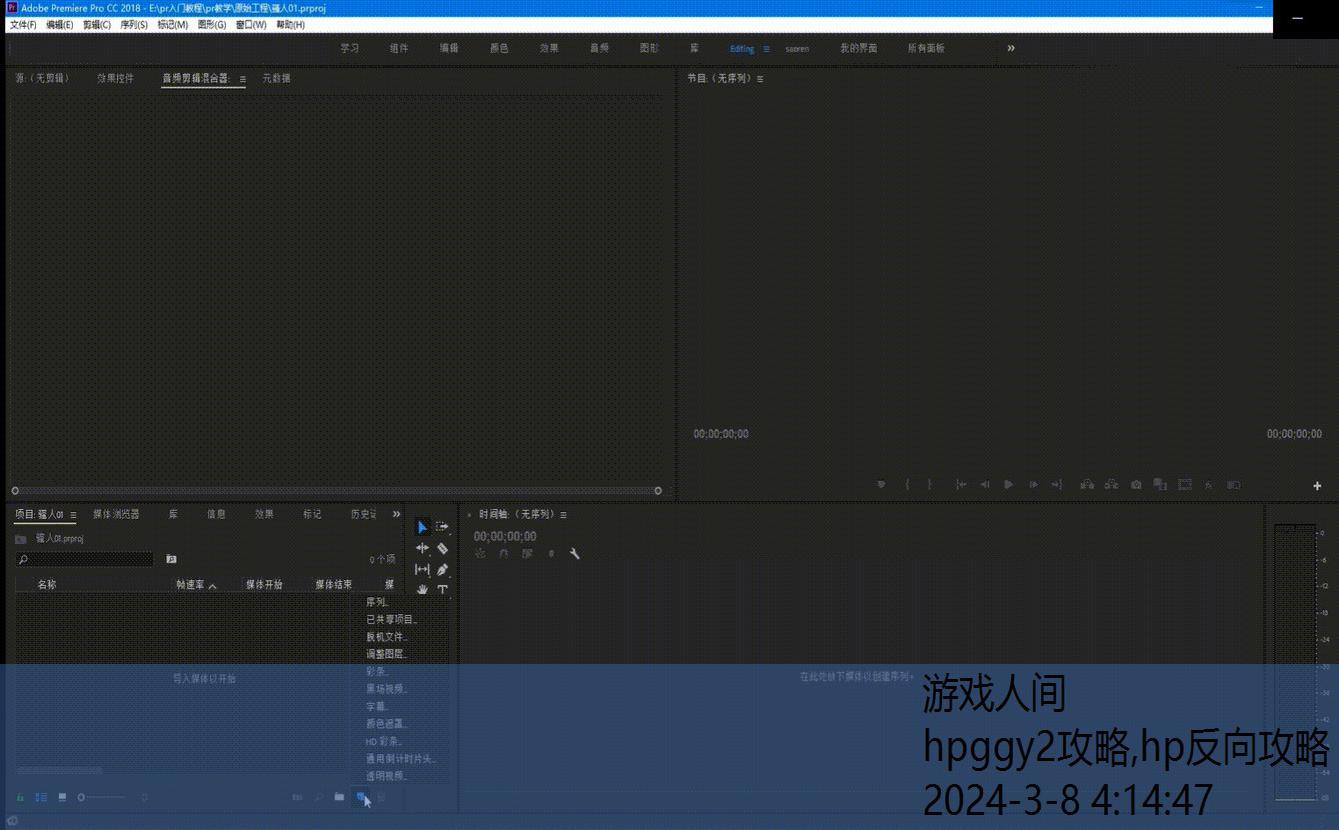Select the Ripple Edit tool
The width and height of the screenshot is (1339, 830).
coord(422,548)
